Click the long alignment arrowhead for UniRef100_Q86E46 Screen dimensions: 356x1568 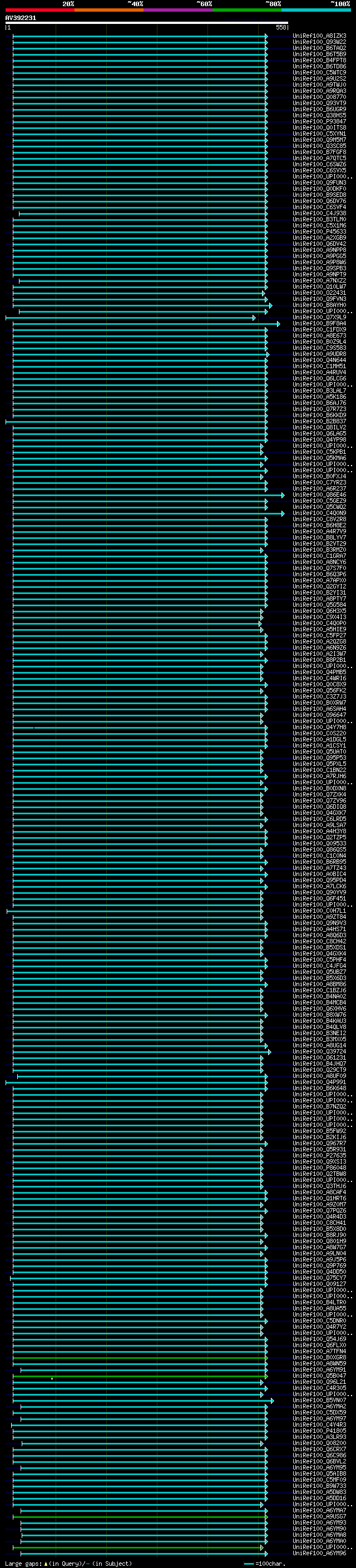283,495
